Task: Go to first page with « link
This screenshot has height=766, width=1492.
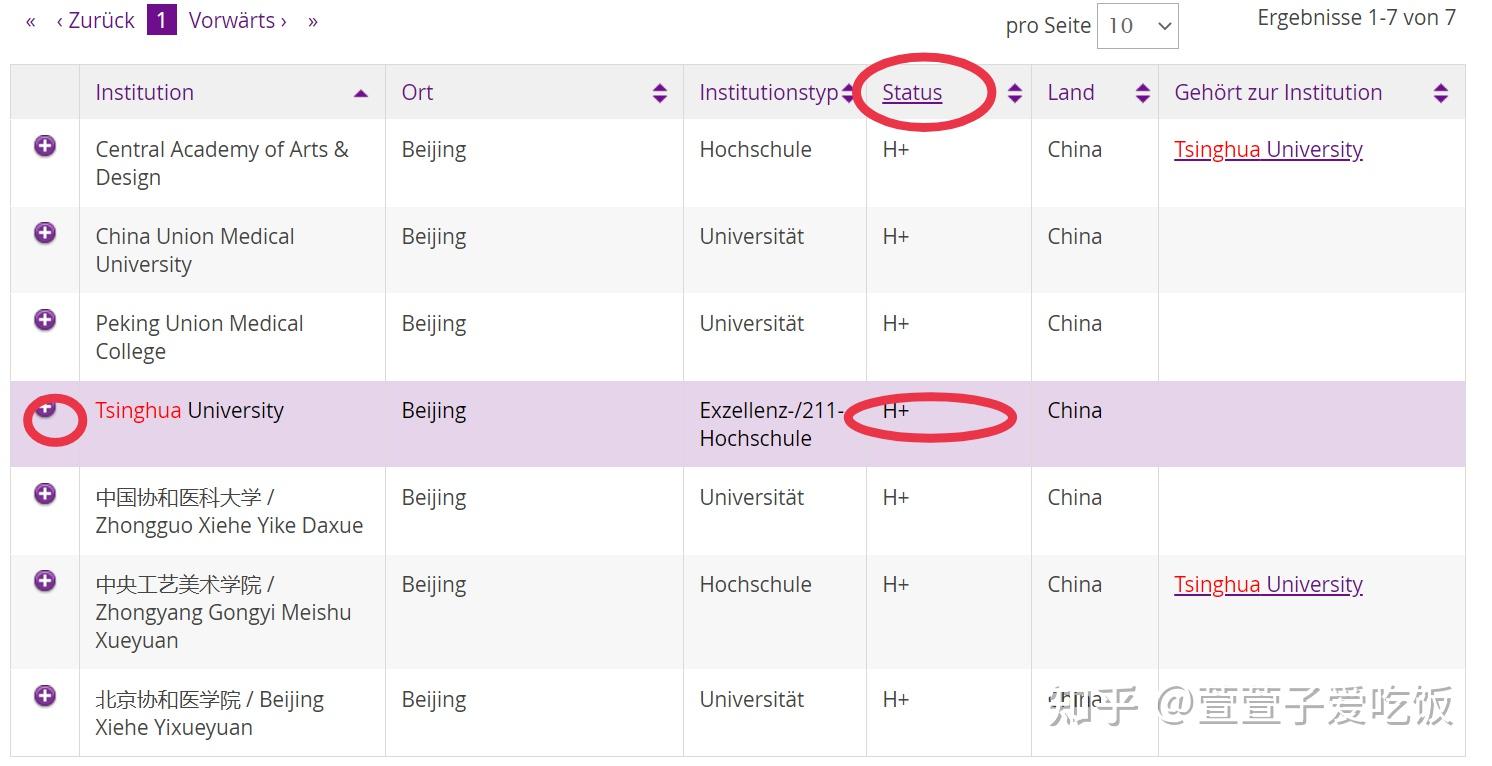Action: click(x=31, y=21)
